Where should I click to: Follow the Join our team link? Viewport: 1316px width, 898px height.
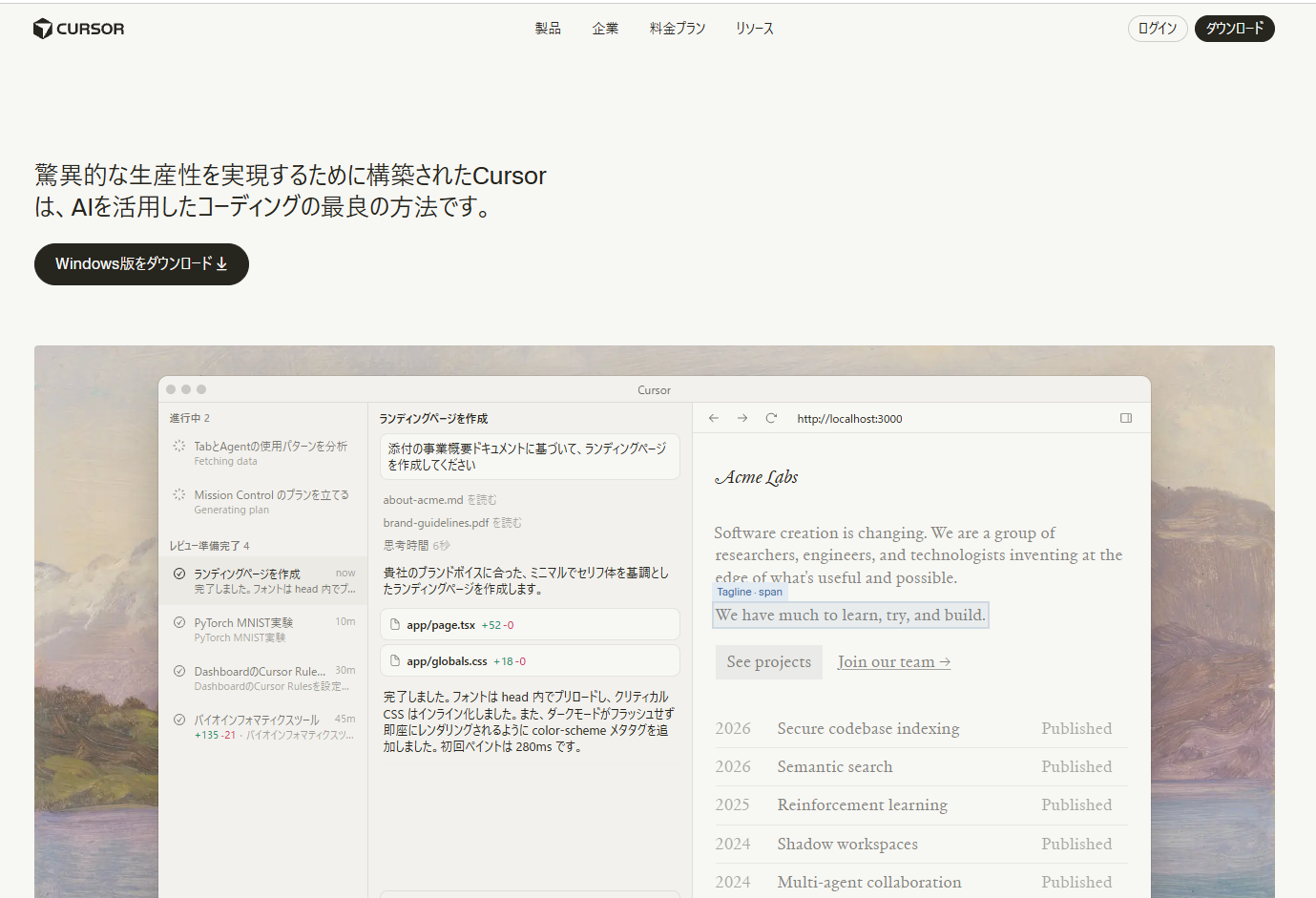(x=893, y=661)
